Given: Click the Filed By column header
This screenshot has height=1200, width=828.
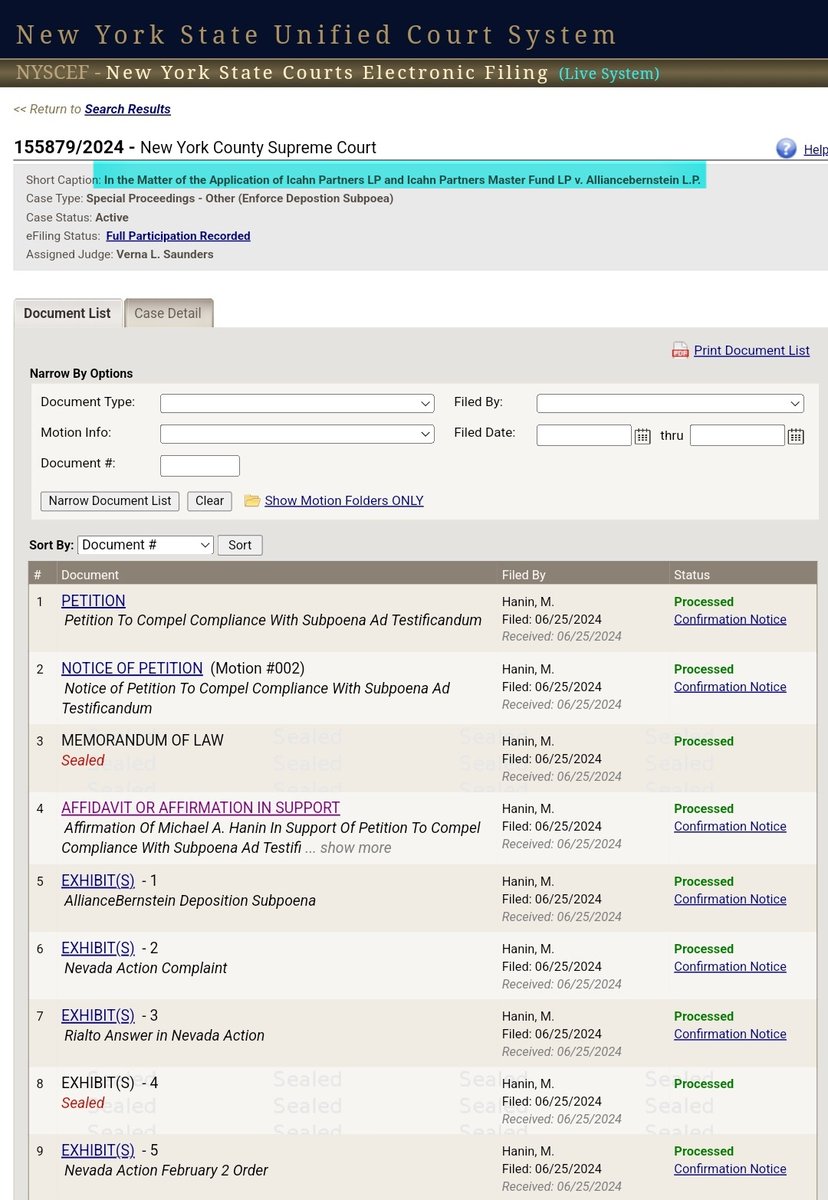Looking at the screenshot, I should [524, 575].
